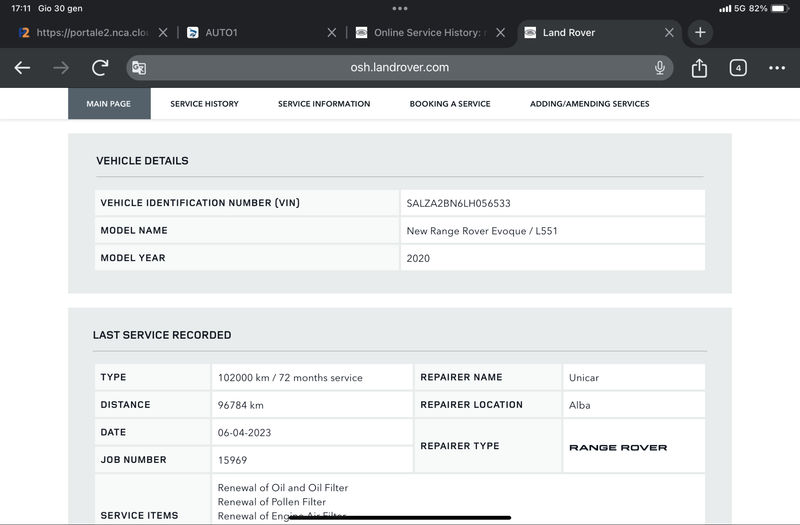This screenshot has width=800, height=525.
Task: Open the SERVICE INFORMATION navigation item
Action: pos(324,104)
